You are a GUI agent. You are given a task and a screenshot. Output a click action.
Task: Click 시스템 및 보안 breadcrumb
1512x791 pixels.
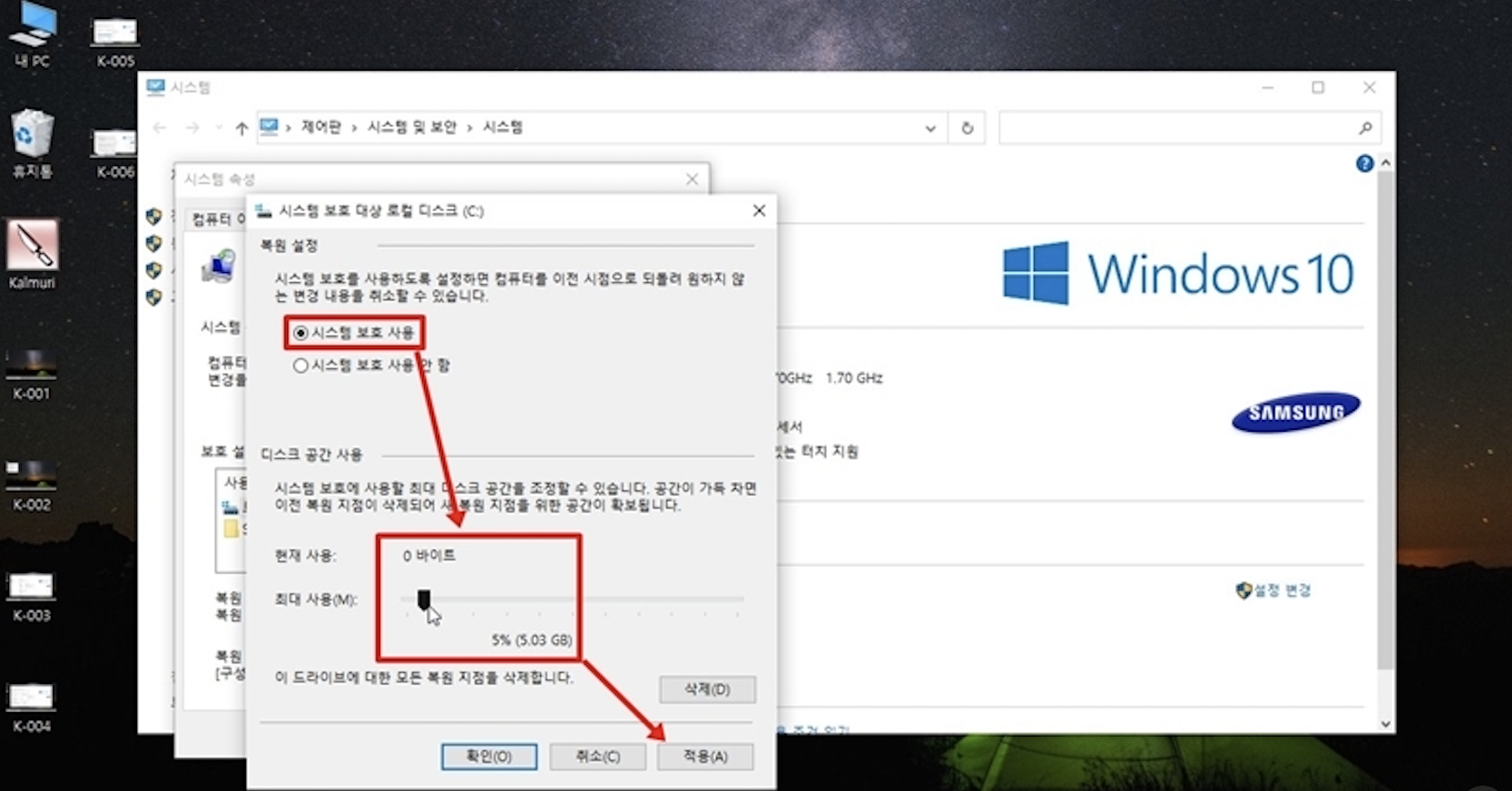click(411, 127)
